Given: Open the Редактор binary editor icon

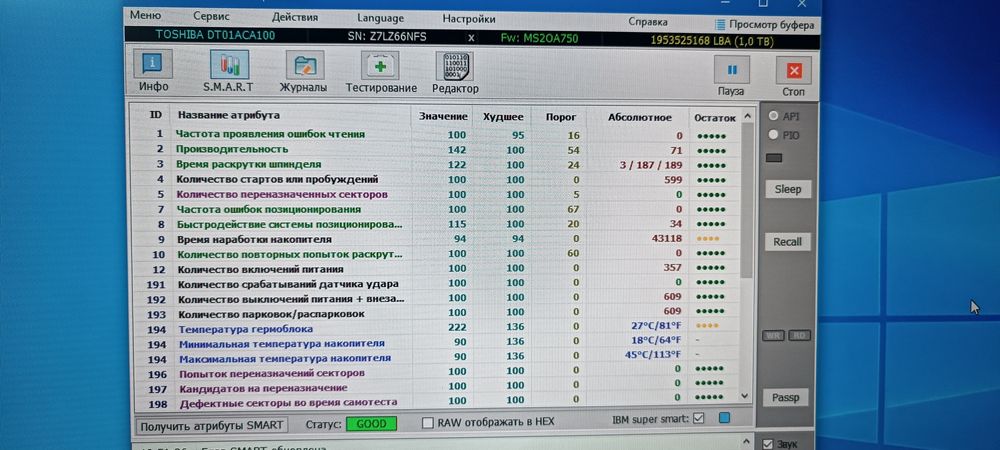Looking at the screenshot, I should point(454,66).
